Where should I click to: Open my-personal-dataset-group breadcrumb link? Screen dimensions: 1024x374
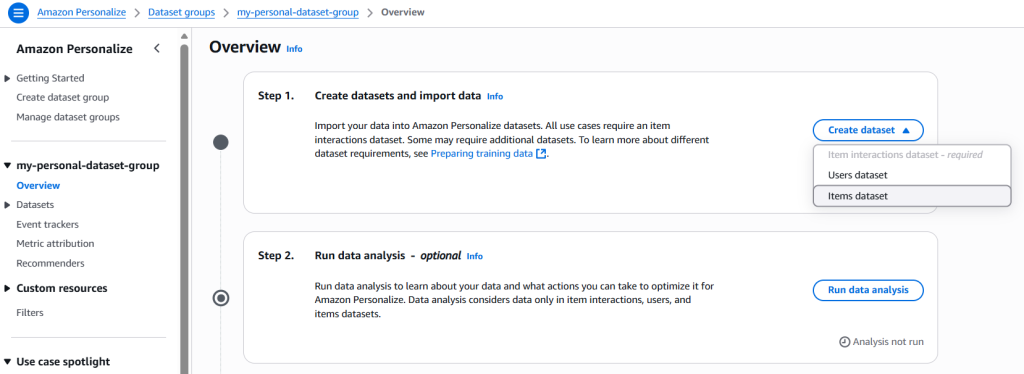click(x=298, y=12)
